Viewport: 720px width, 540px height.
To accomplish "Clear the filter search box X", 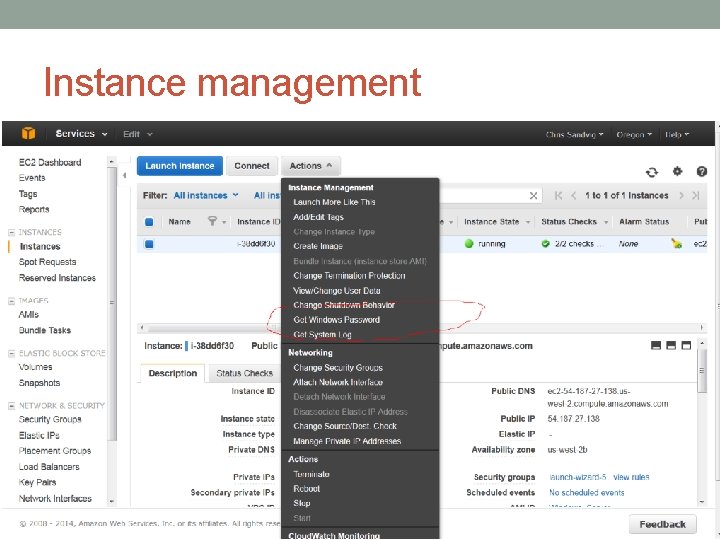I will pyautogui.click(x=533, y=196).
